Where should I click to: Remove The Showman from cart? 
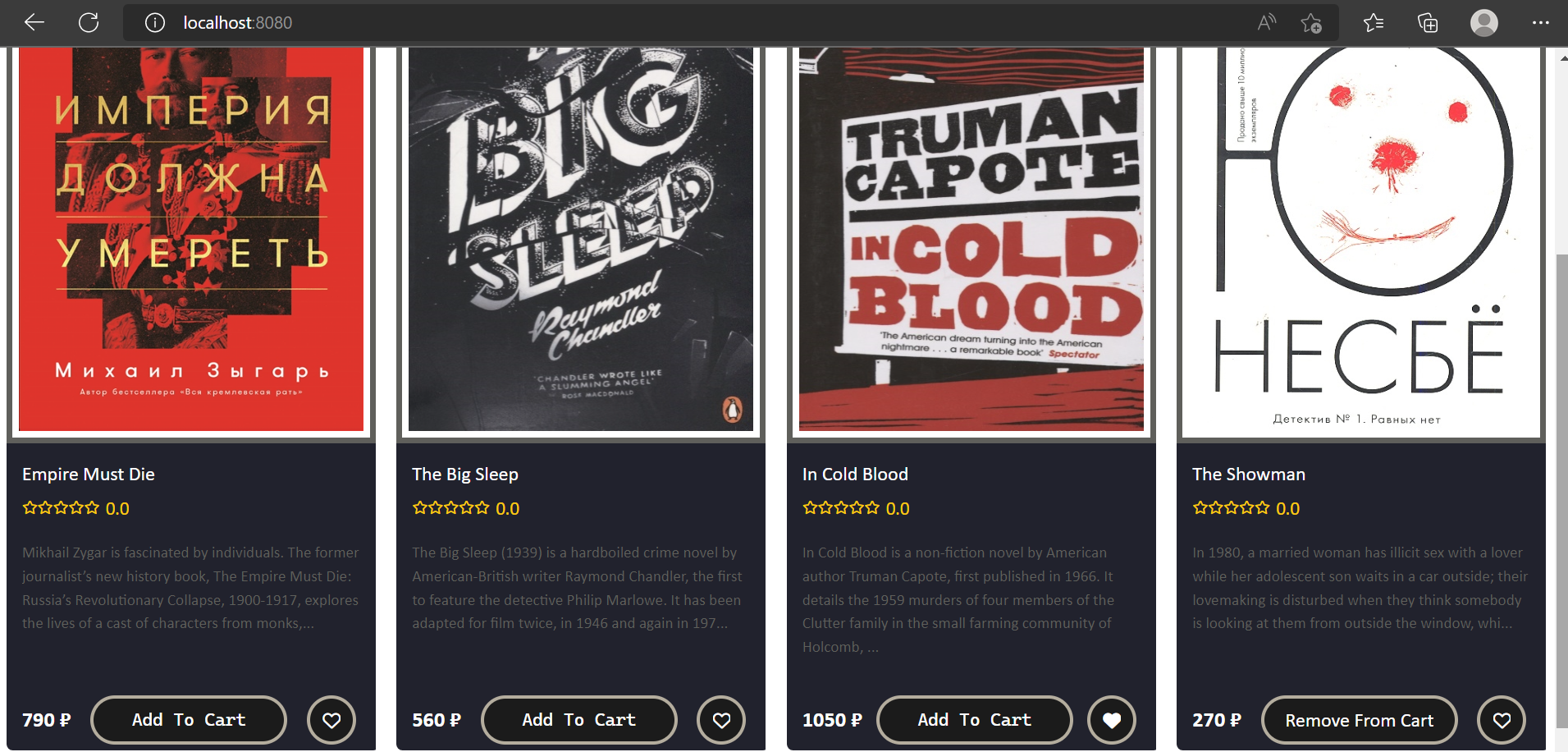(1360, 720)
